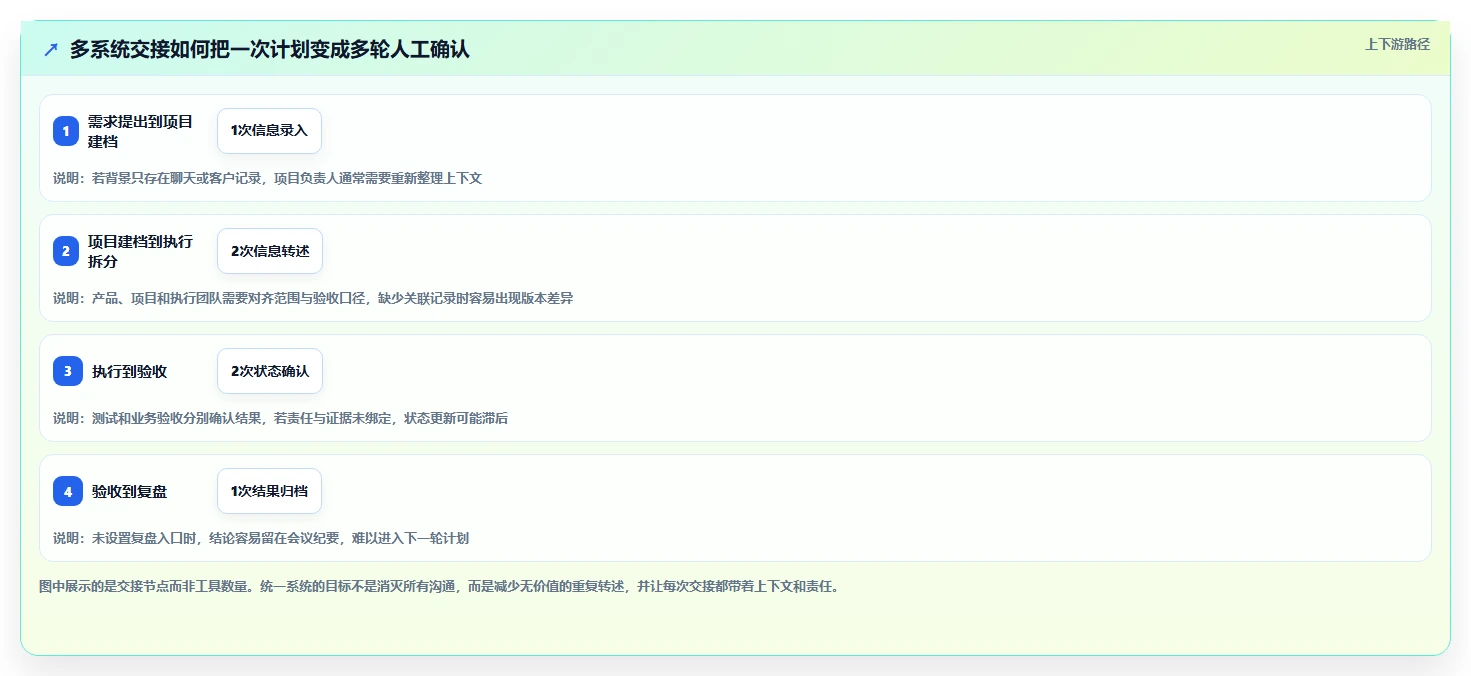Click the footer note starting 图中展示的是交接节点
Image resolution: width=1471 pixels, height=676 pixels.
click(x=441, y=586)
